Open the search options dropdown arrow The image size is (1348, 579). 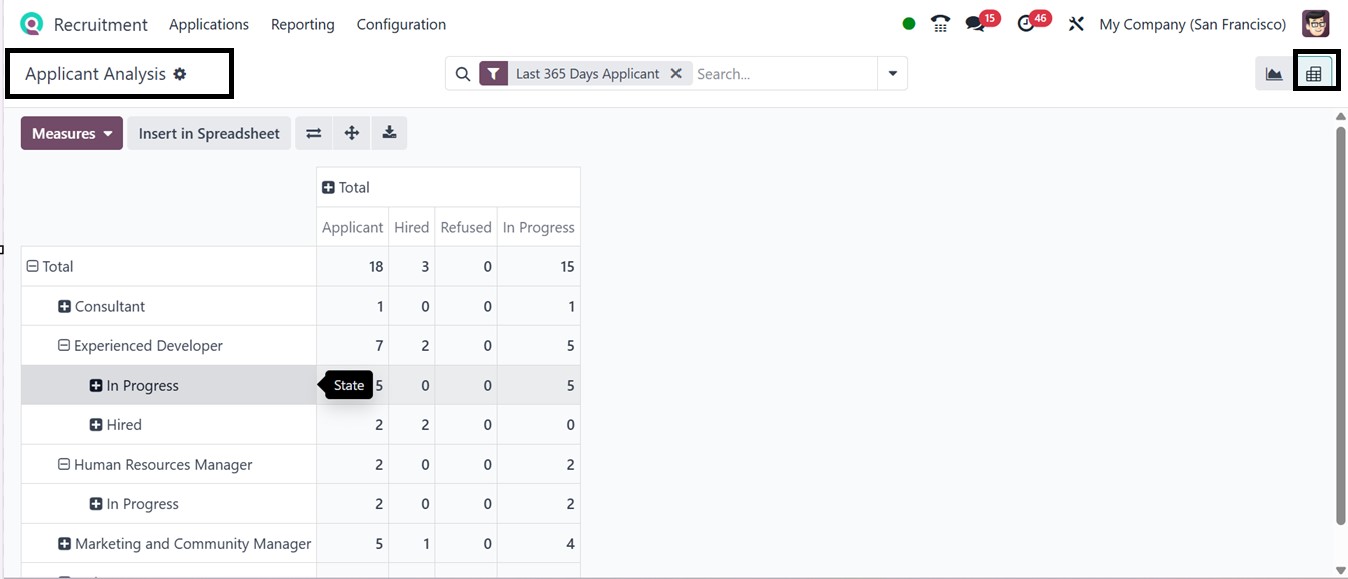coord(892,74)
